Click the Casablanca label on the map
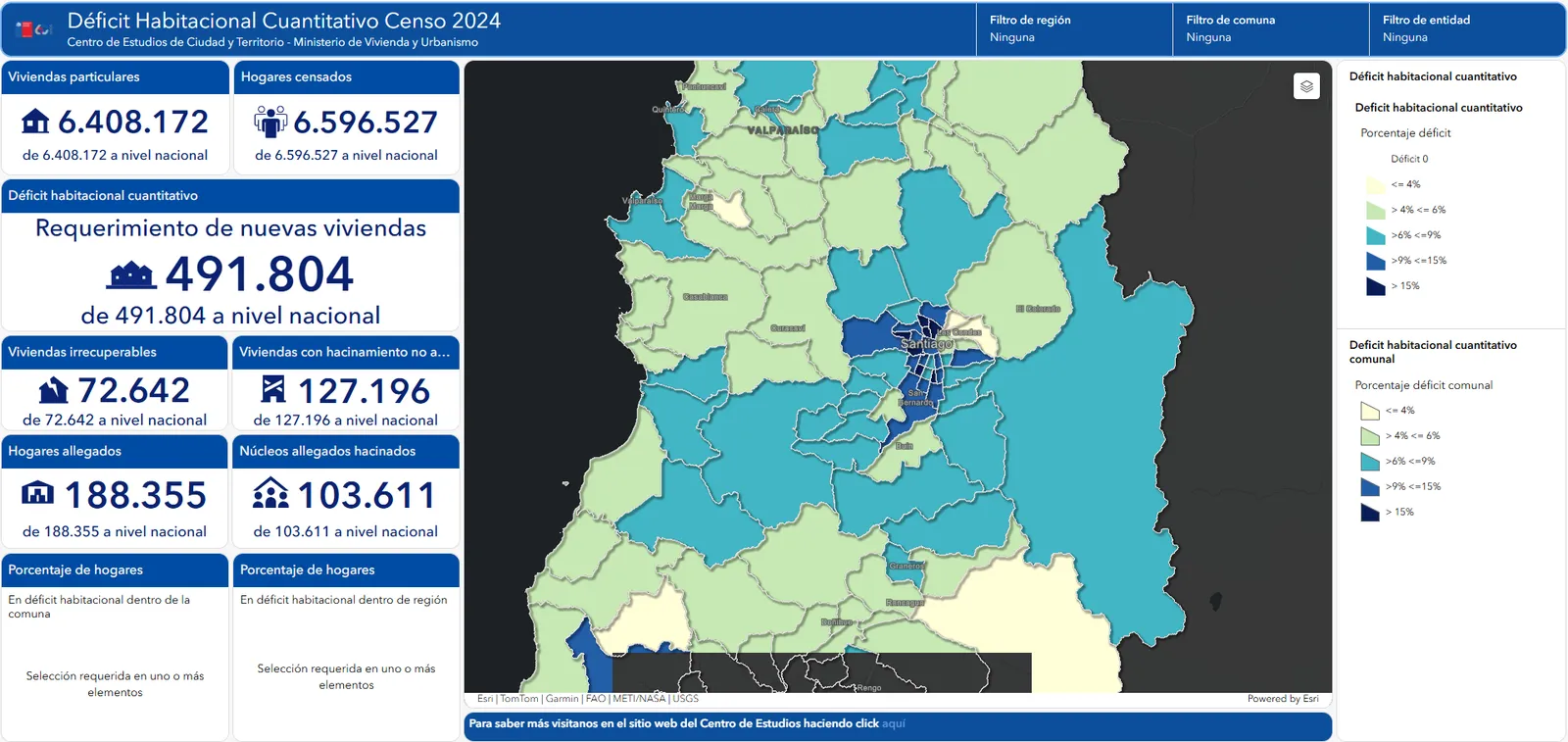The height and width of the screenshot is (742, 1568). coord(706,296)
